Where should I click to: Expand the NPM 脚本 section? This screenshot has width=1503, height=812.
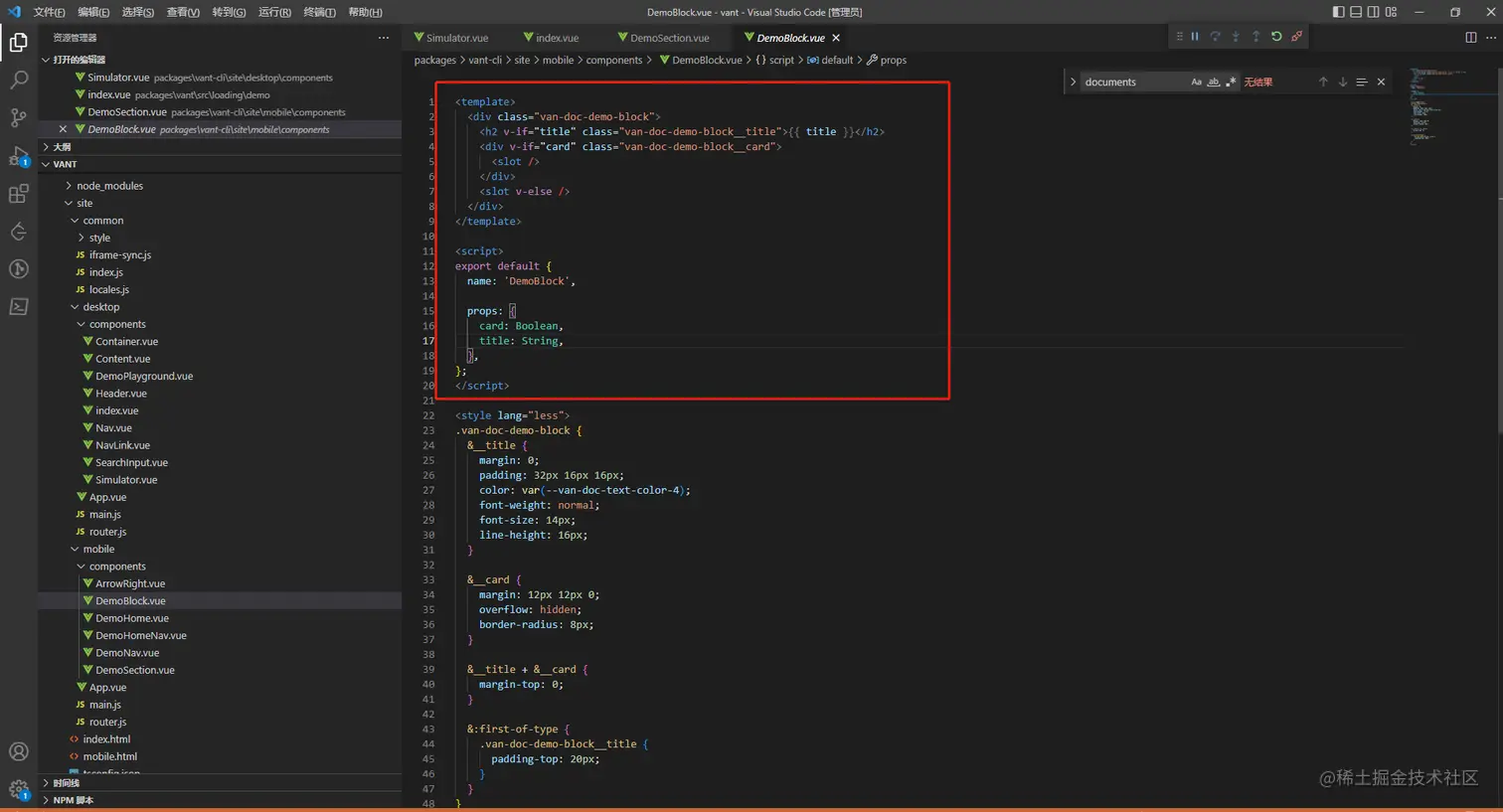[x=221, y=800]
